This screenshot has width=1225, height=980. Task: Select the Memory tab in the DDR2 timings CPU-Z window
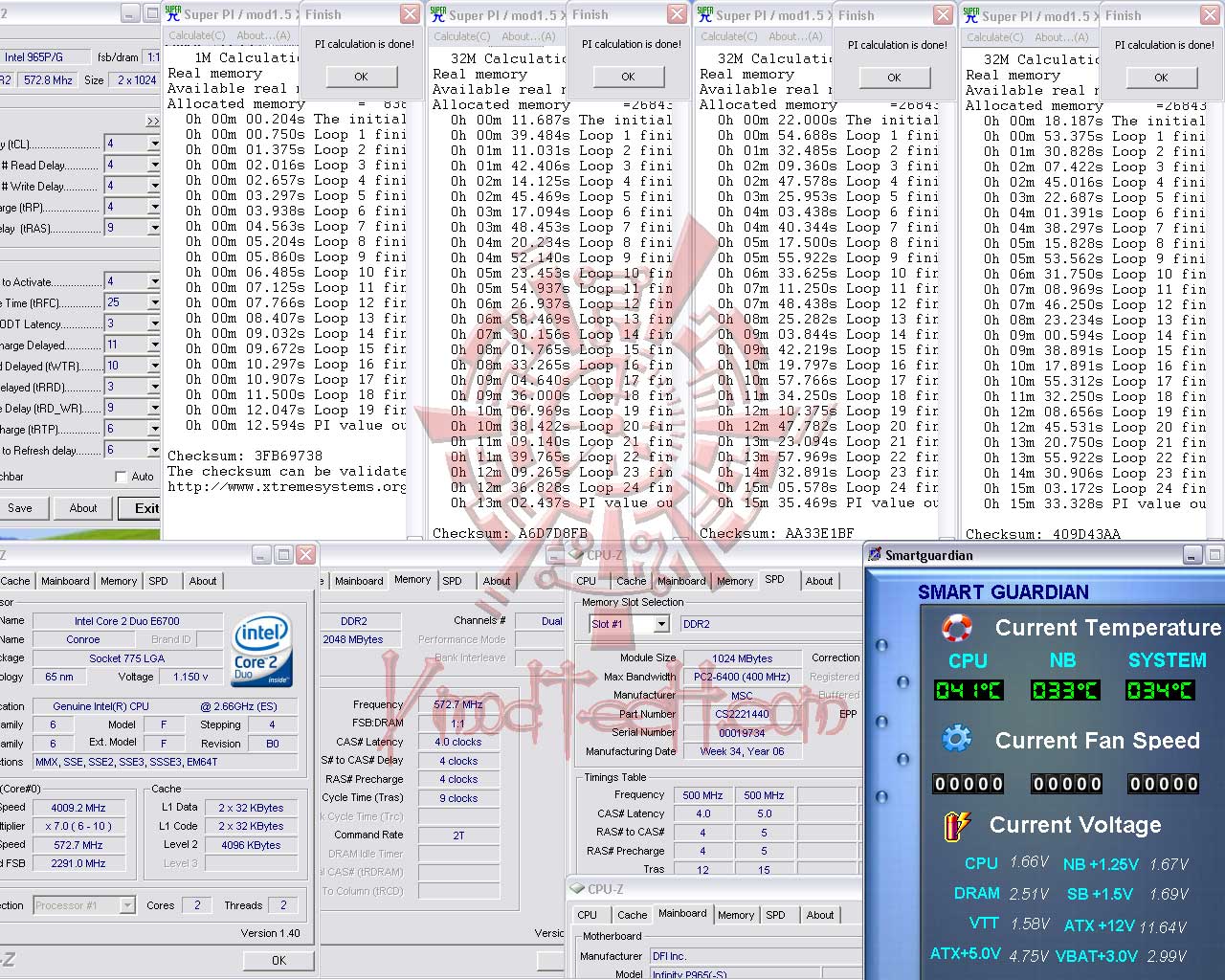(x=412, y=580)
